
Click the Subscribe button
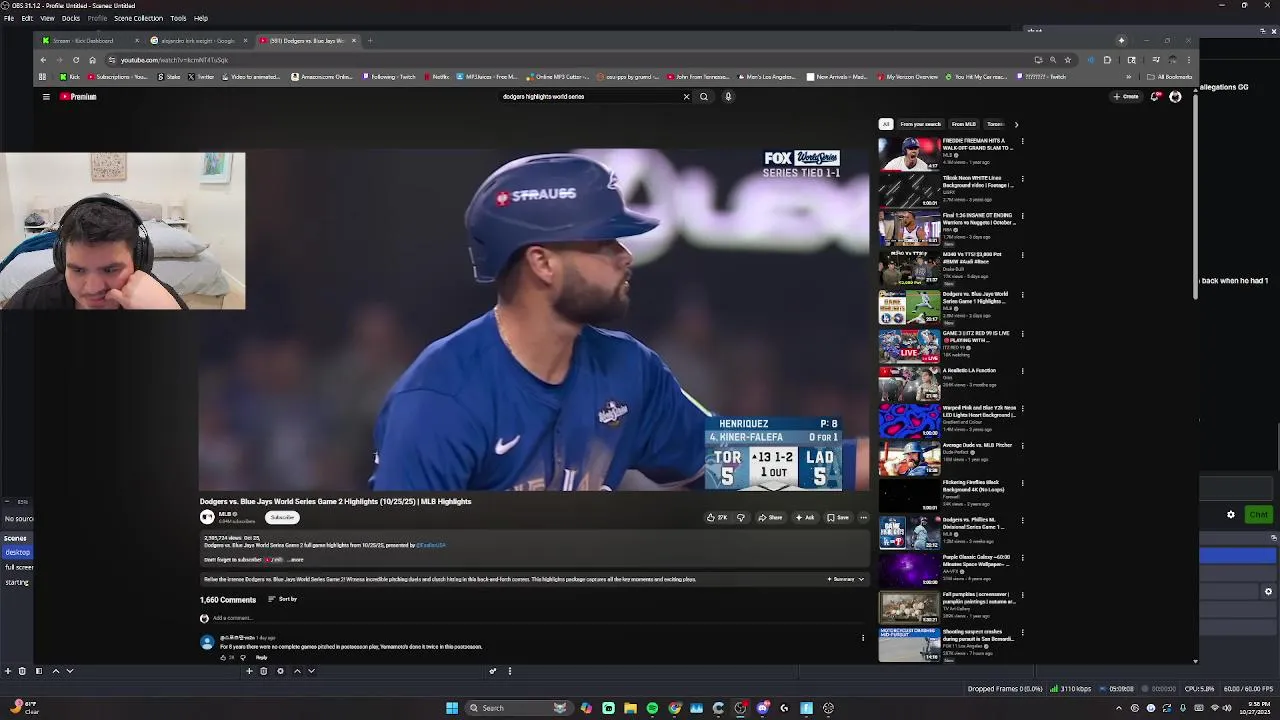[282, 517]
